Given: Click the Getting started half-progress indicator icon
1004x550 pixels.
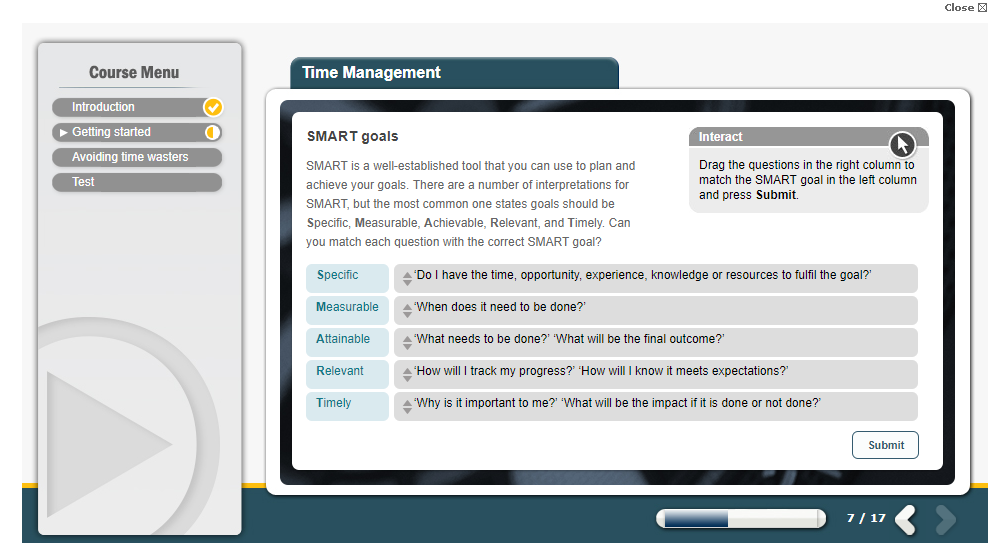Looking at the screenshot, I should (212, 132).
